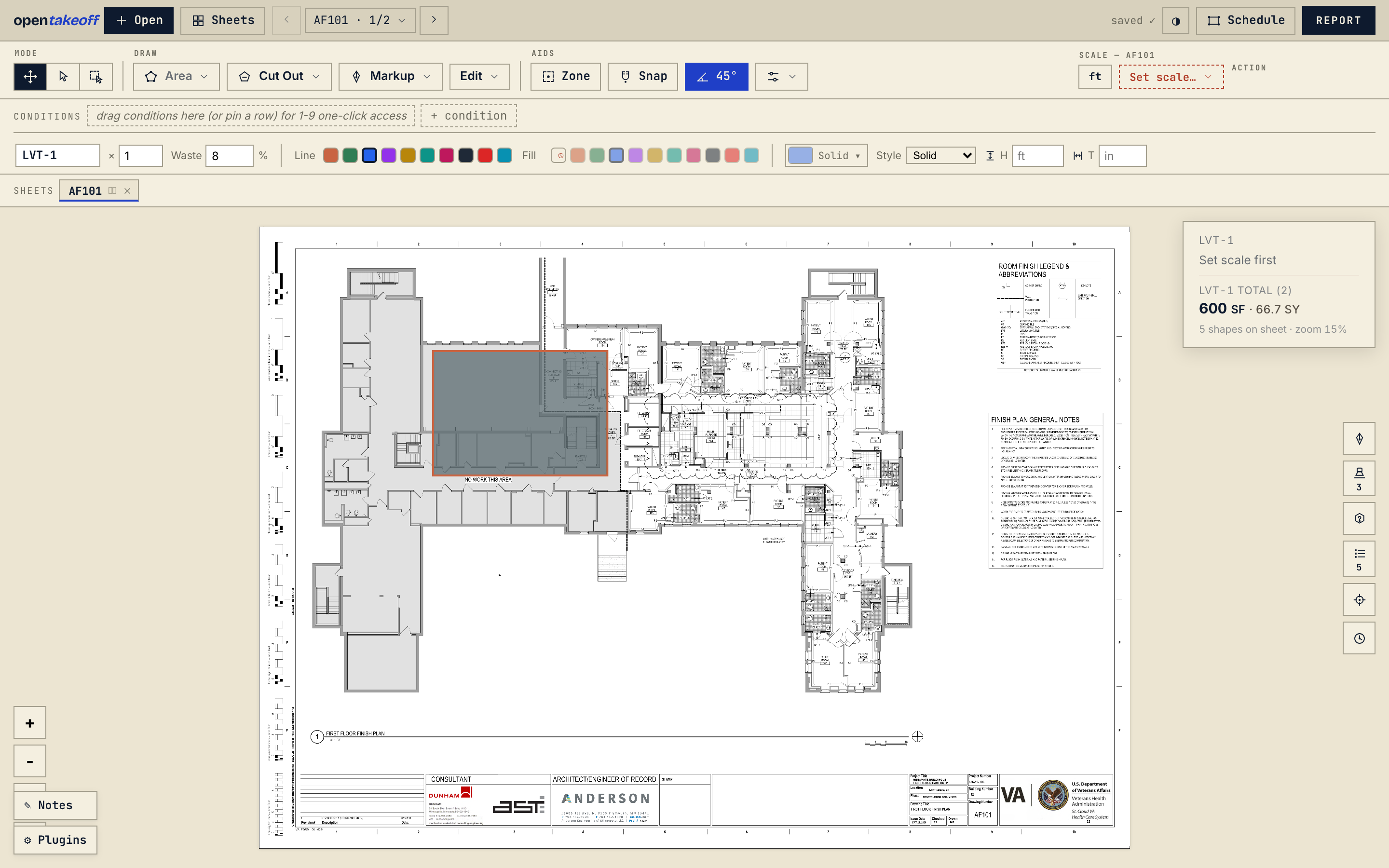Click the stamp sidebar icon labeled 3
The image size is (1389, 868).
click(x=1359, y=478)
